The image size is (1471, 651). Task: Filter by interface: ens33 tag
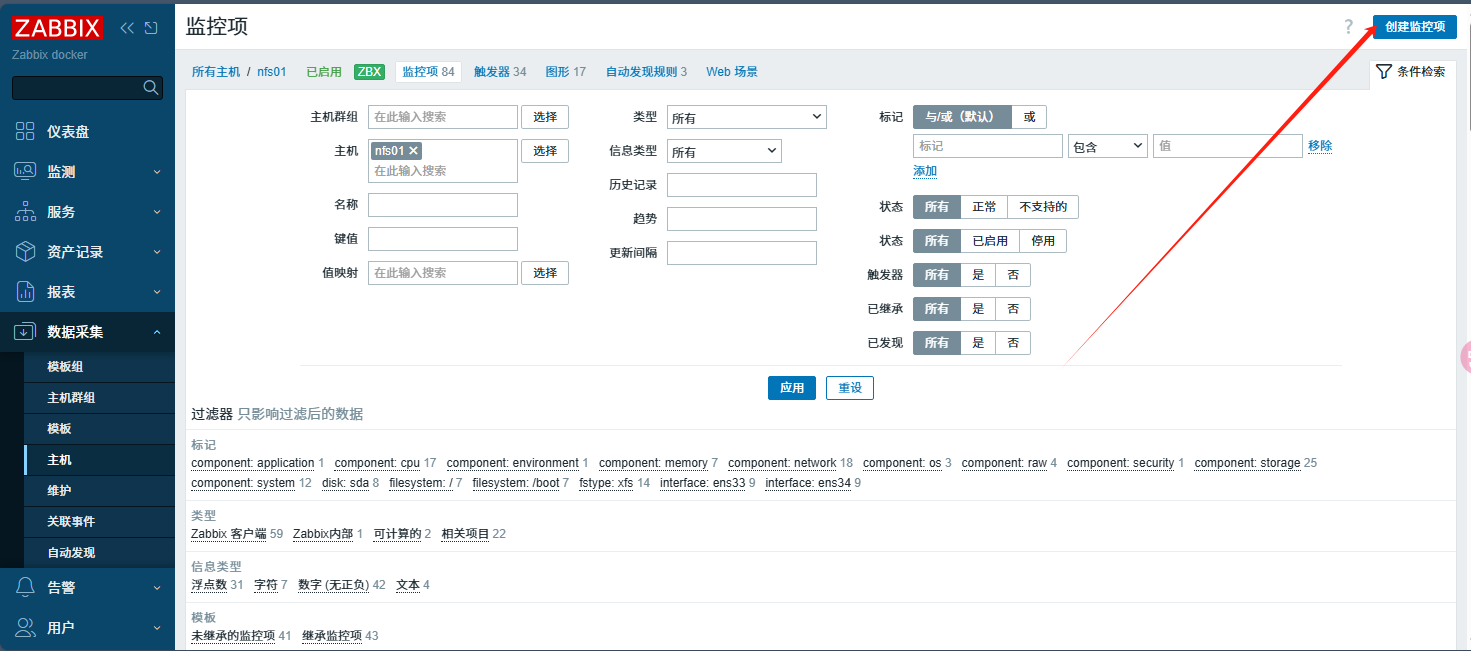point(702,483)
